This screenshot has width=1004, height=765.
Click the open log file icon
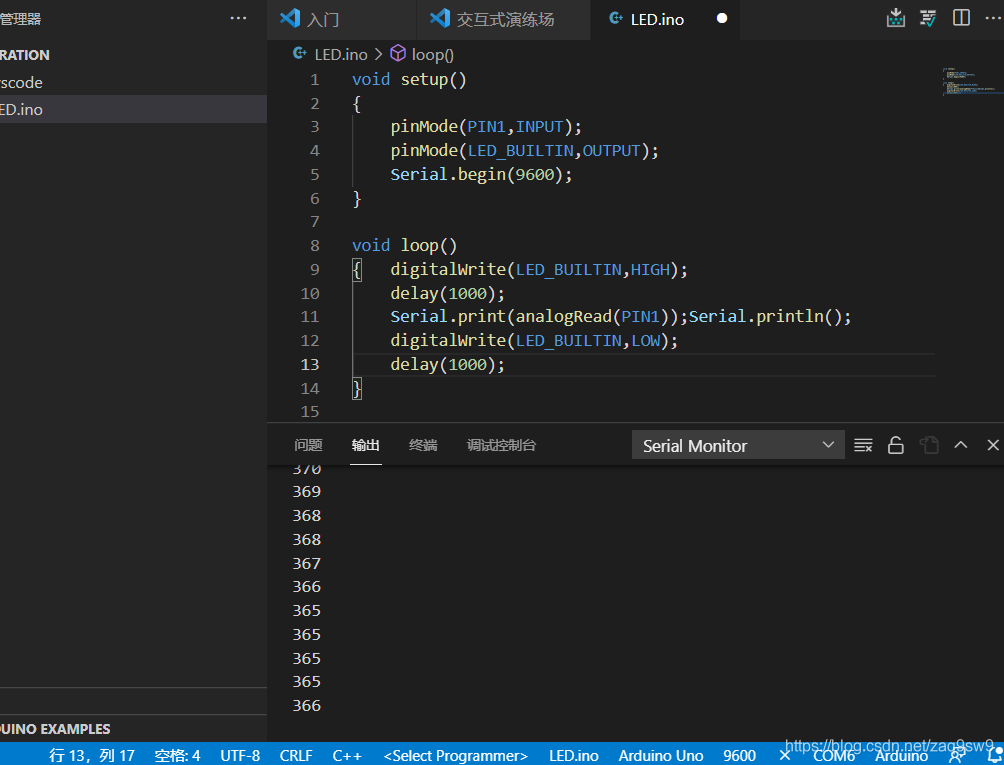tap(929, 445)
